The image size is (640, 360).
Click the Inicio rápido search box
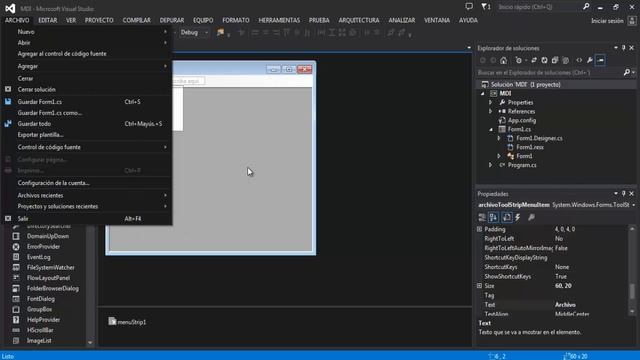[539, 7]
